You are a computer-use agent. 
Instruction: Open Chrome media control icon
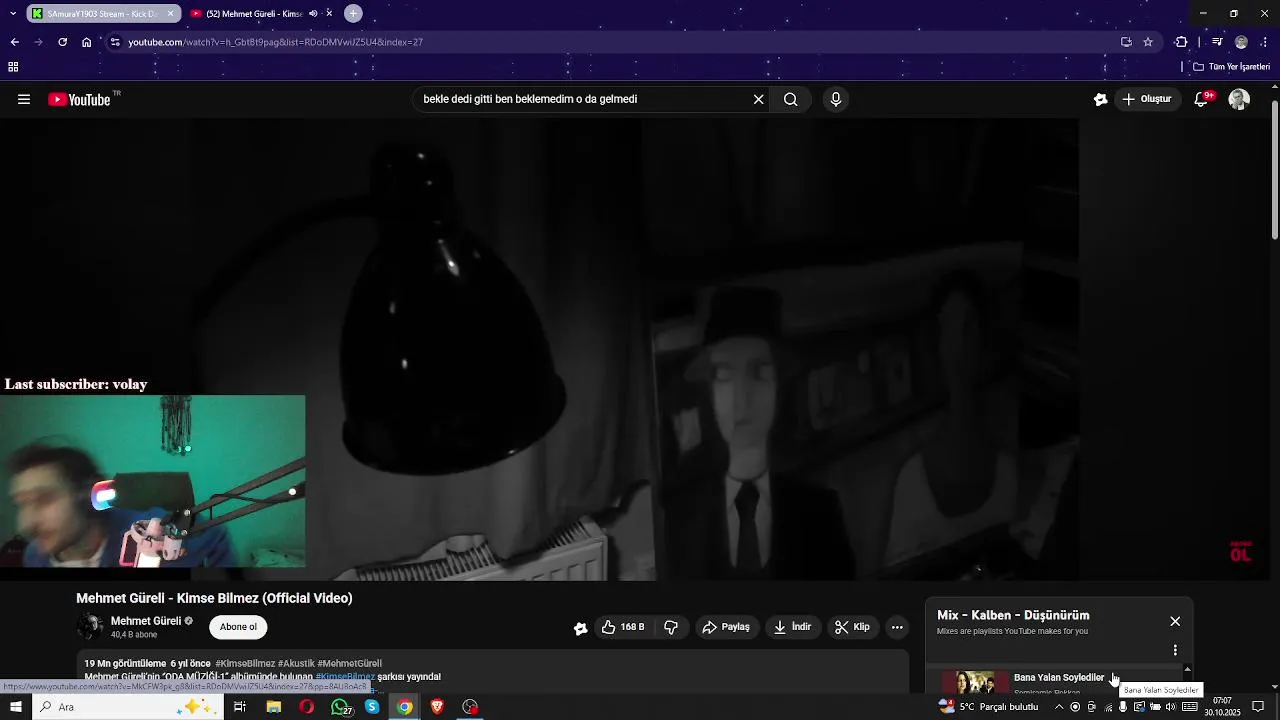pos(1217,42)
